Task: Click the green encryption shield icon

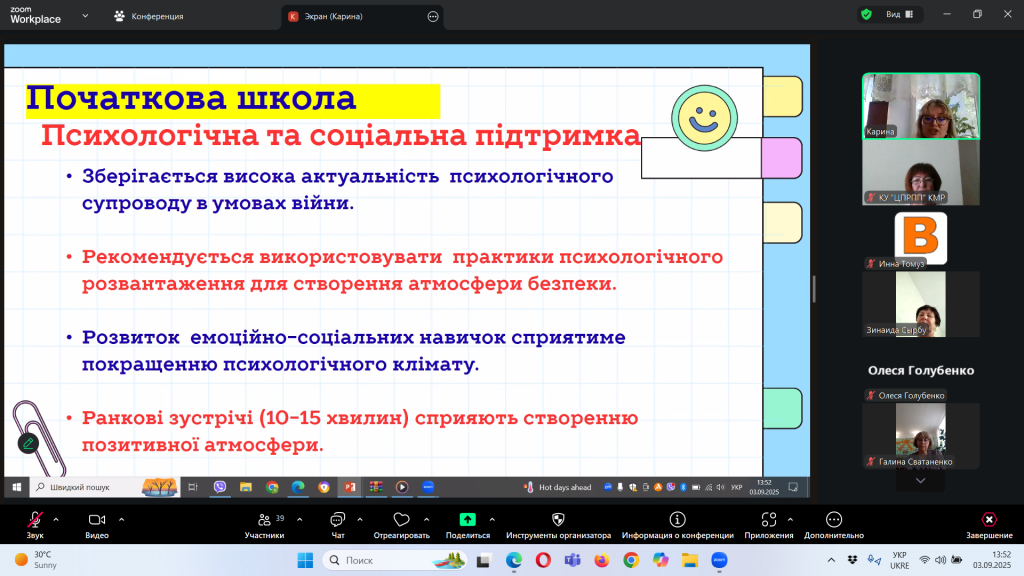Action: (x=865, y=15)
